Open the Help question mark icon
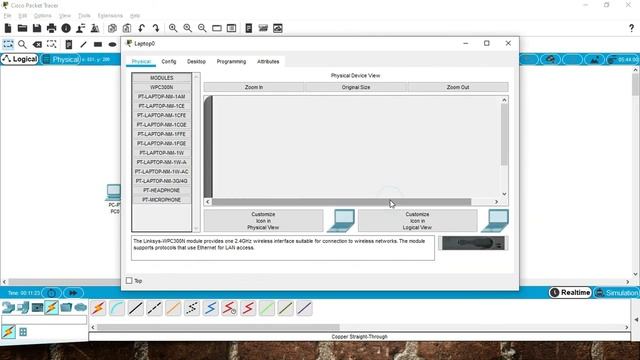640x360 pixels. (x=631, y=28)
